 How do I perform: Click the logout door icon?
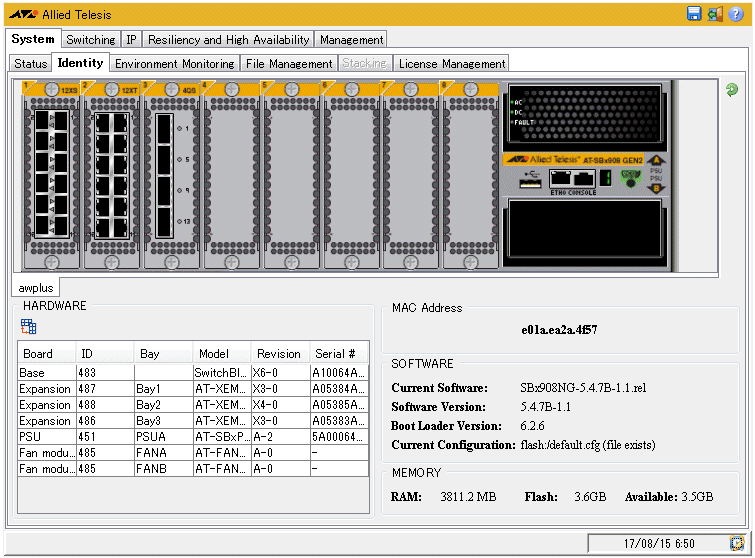pos(715,14)
